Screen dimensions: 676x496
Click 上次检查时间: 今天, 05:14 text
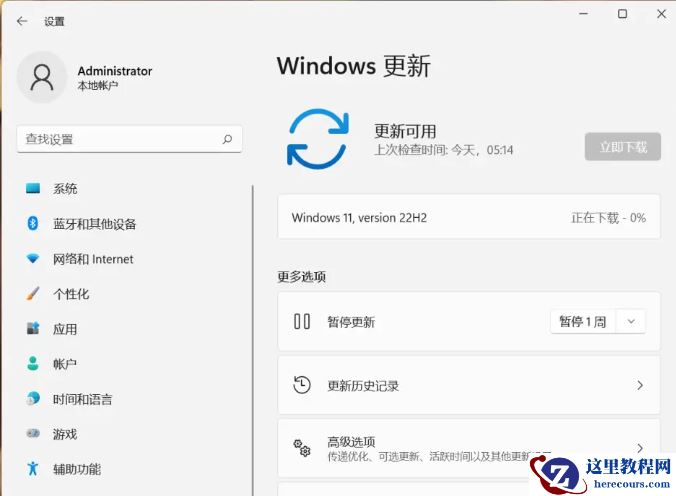(444, 150)
